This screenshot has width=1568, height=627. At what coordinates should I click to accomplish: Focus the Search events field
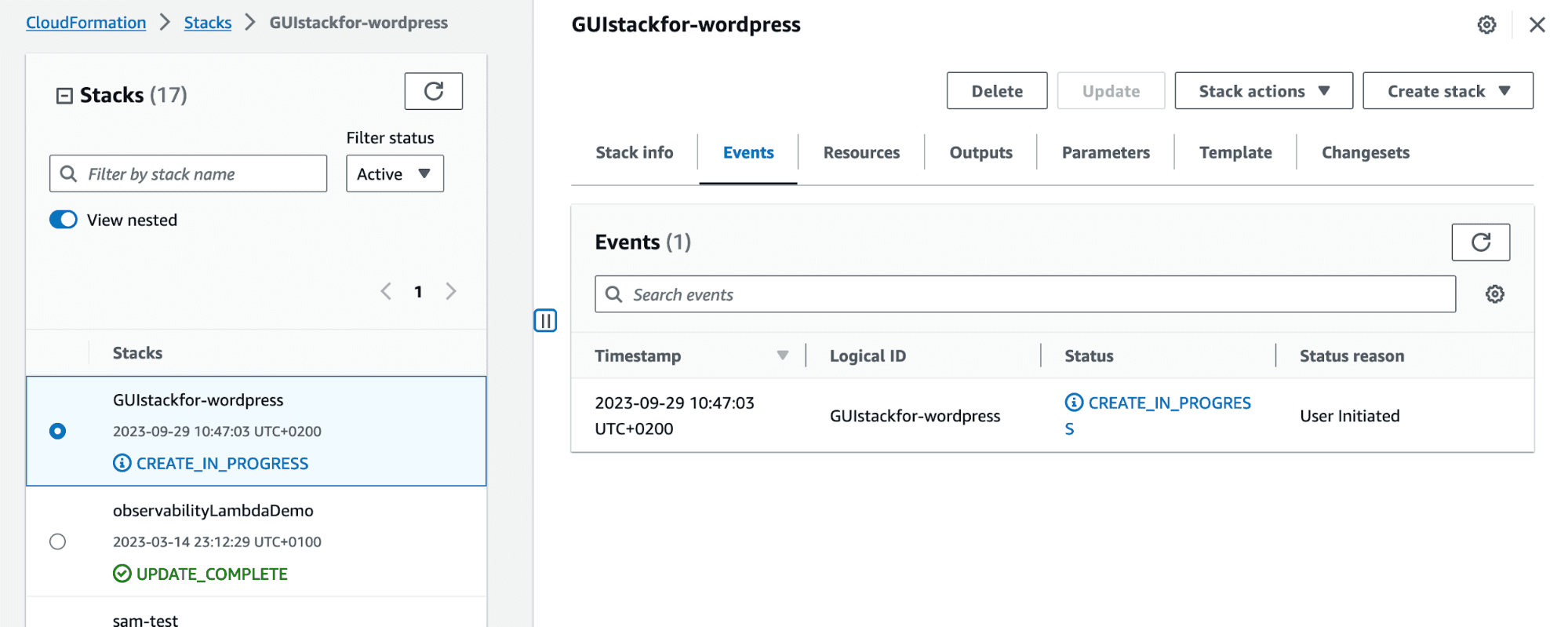click(1025, 294)
